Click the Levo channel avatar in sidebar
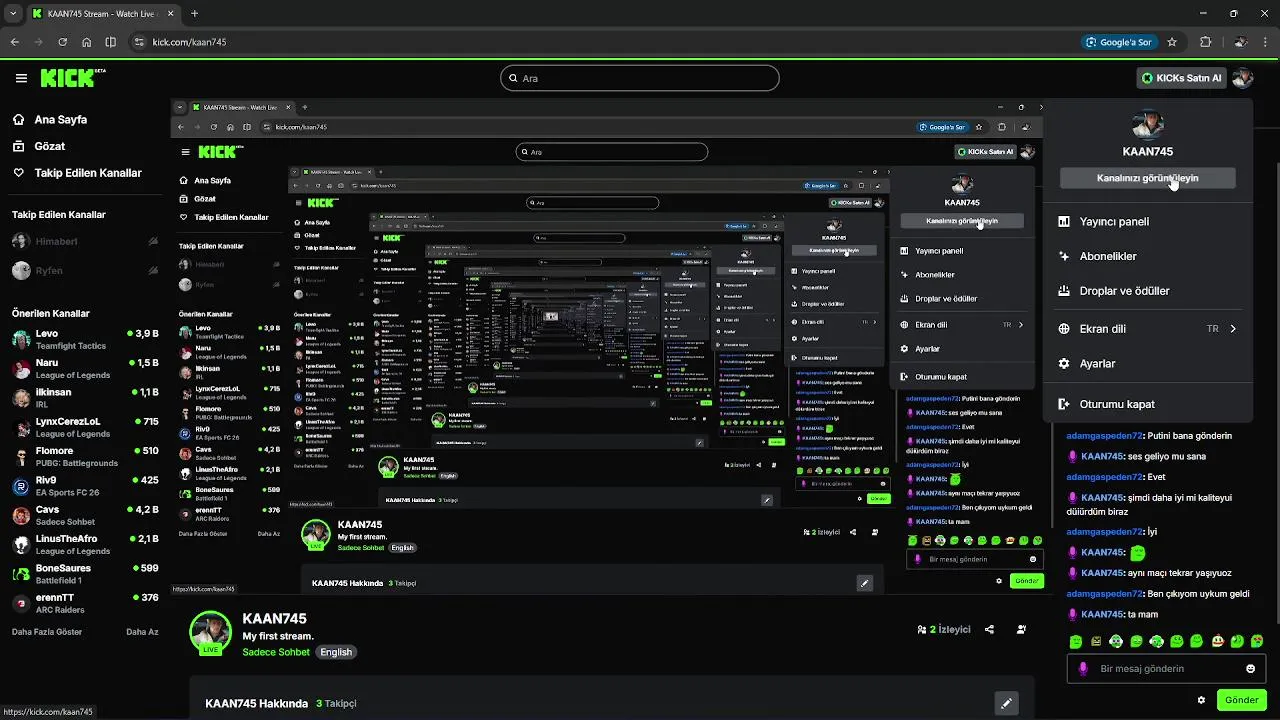Screen dimensions: 1280x720 tap(20, 339)
